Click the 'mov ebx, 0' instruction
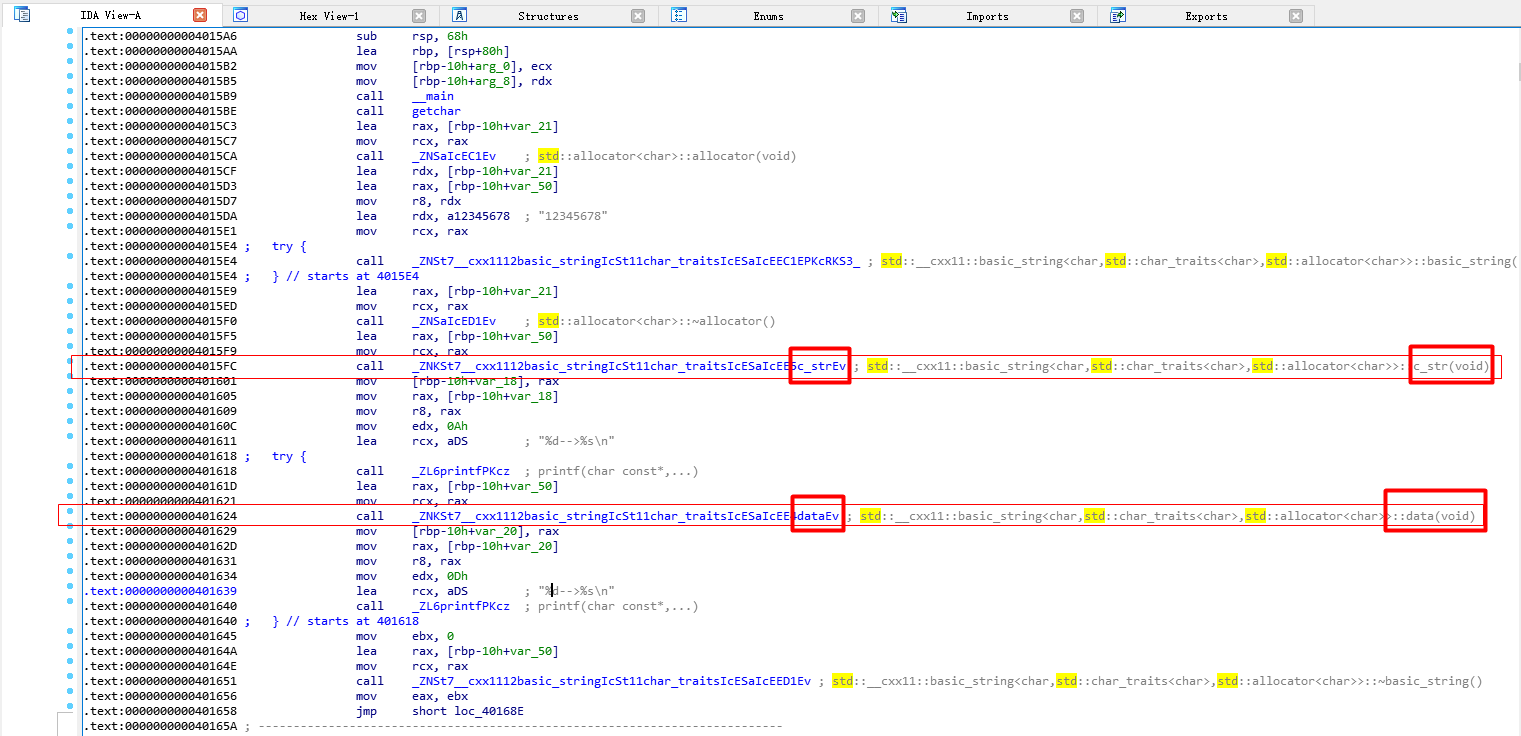Viewport: 1521px width, 736px height. (x=405, y=636)
